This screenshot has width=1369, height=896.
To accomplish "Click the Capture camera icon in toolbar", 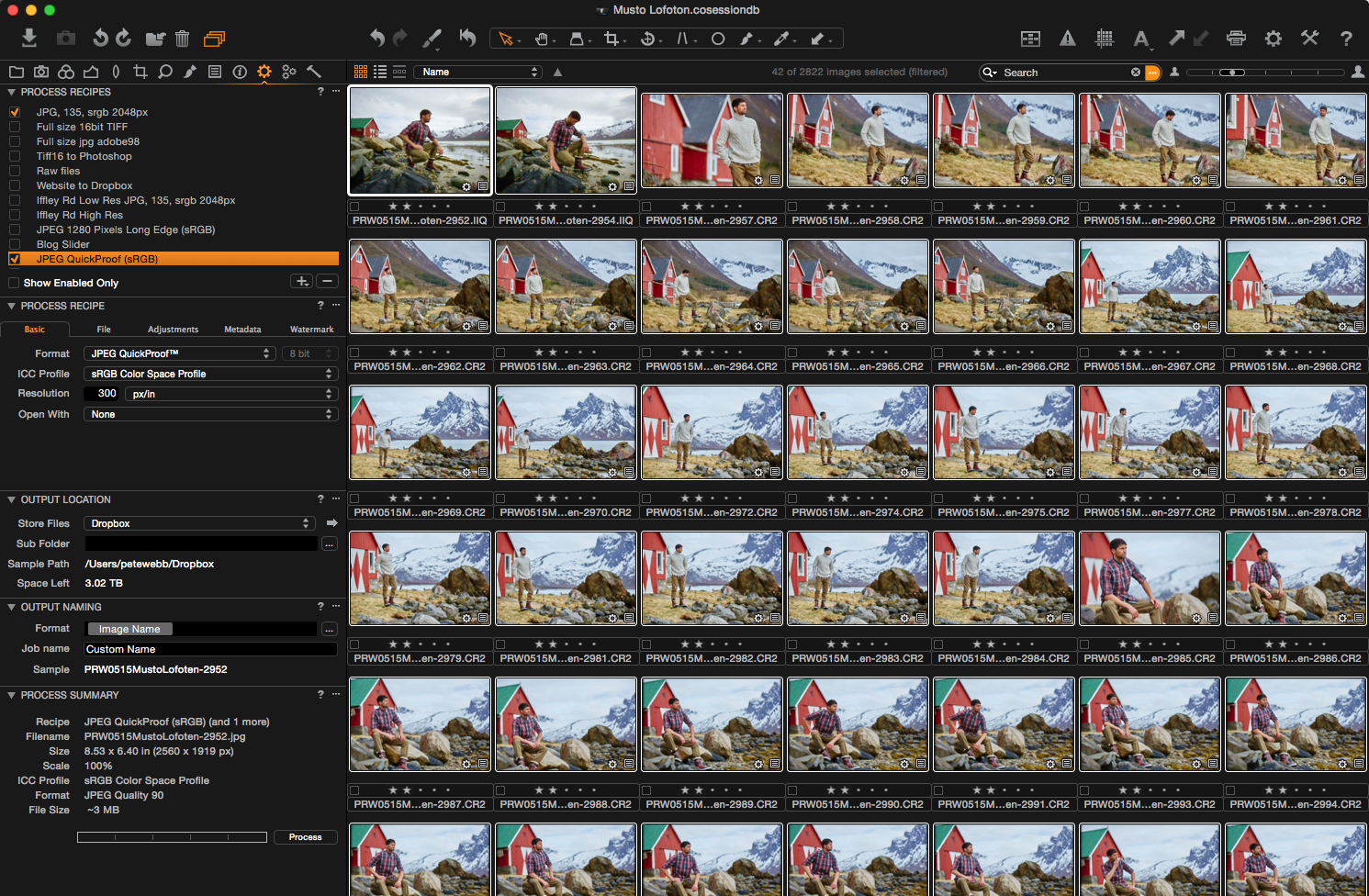I will pos(66,38).
